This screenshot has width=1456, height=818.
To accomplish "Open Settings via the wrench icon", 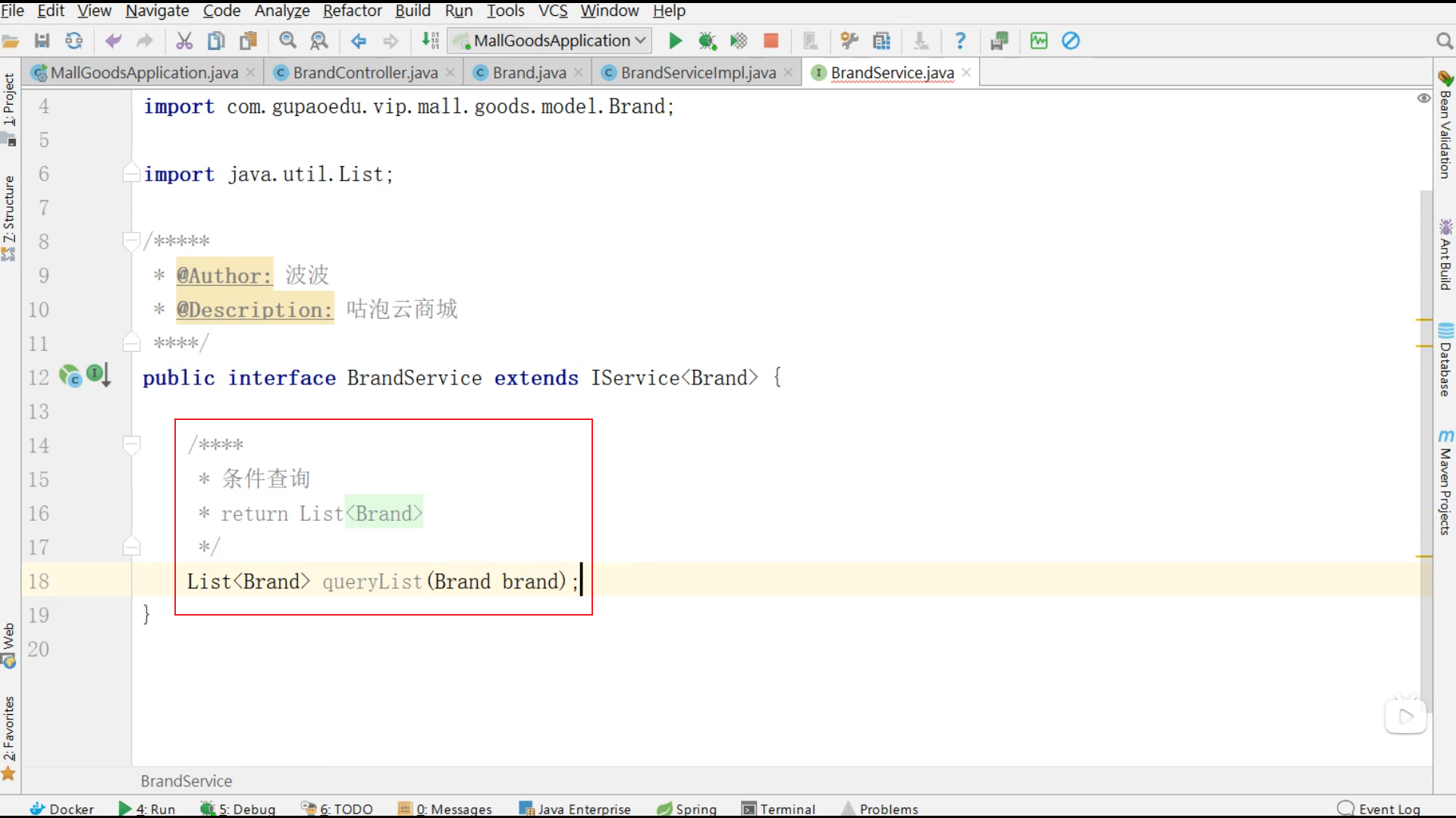I will tap(849, 41).
